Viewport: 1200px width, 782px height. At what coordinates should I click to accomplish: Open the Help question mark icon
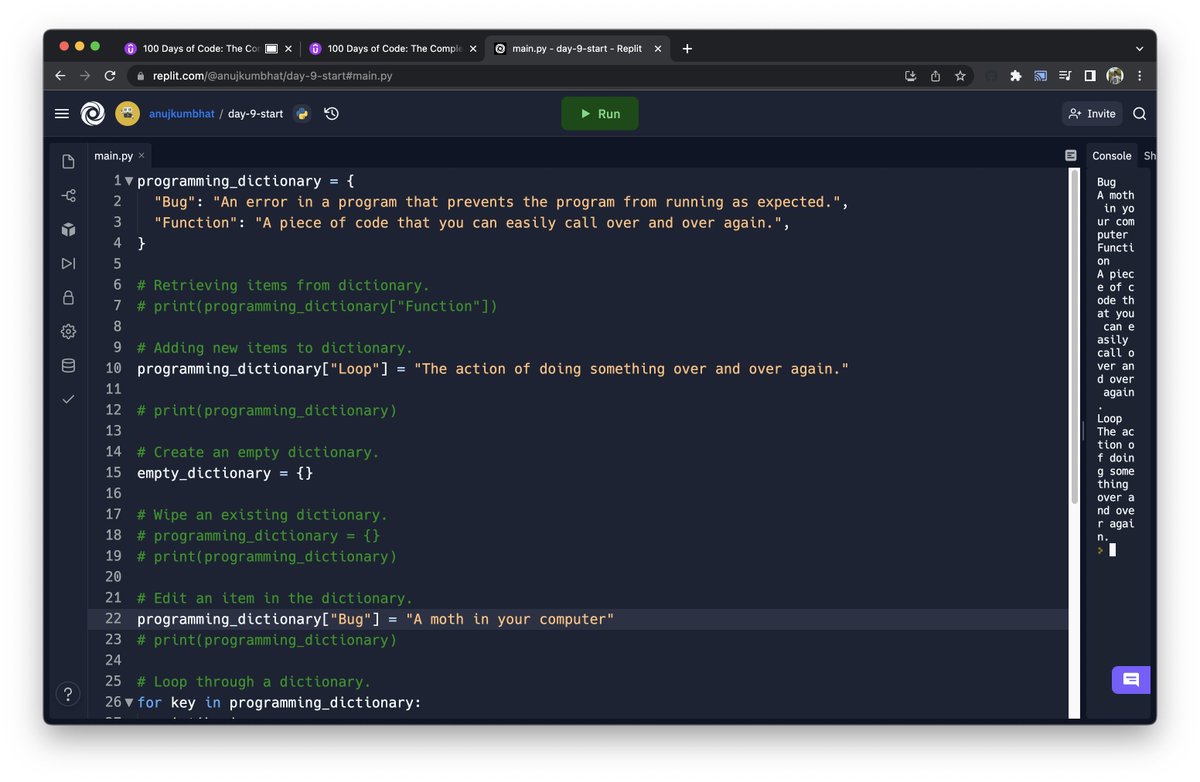67,694
